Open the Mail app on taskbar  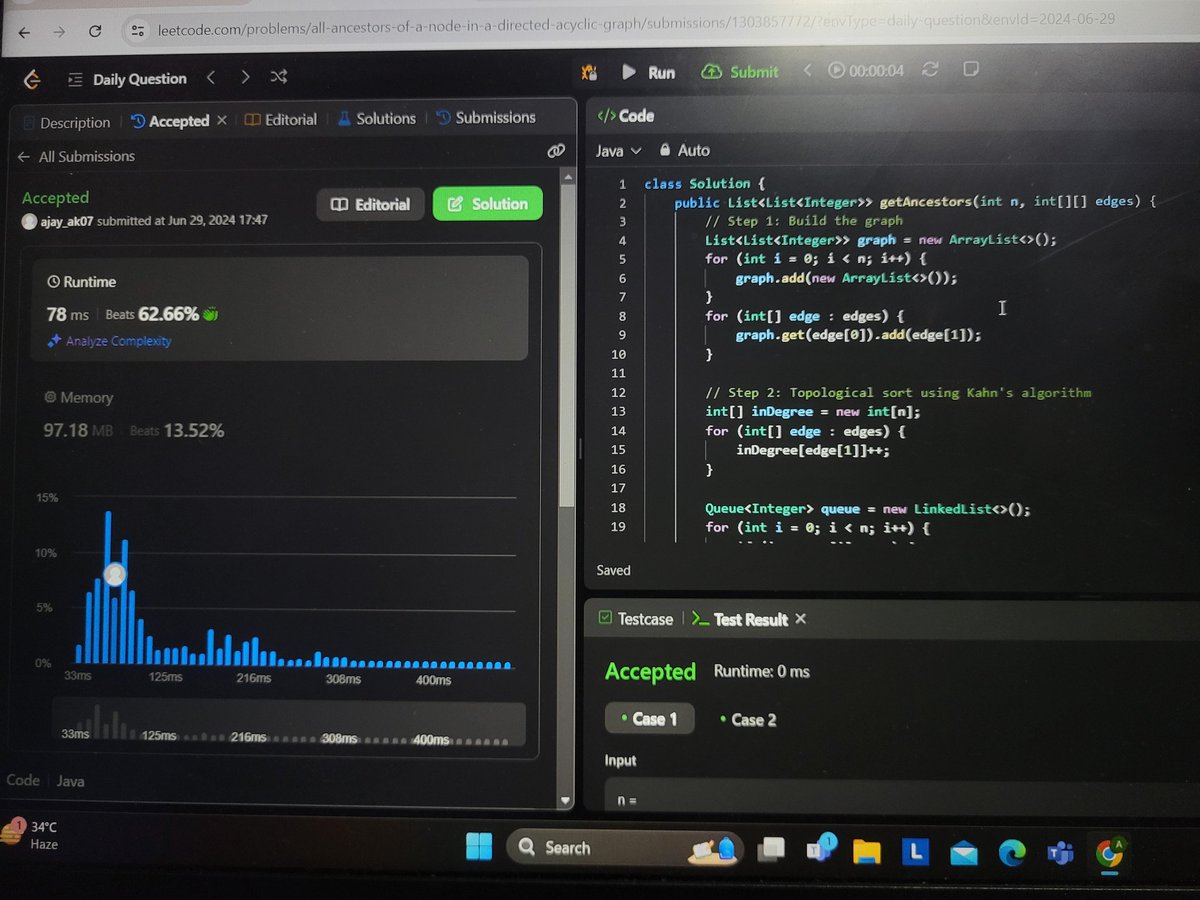(x=964, y=852)
